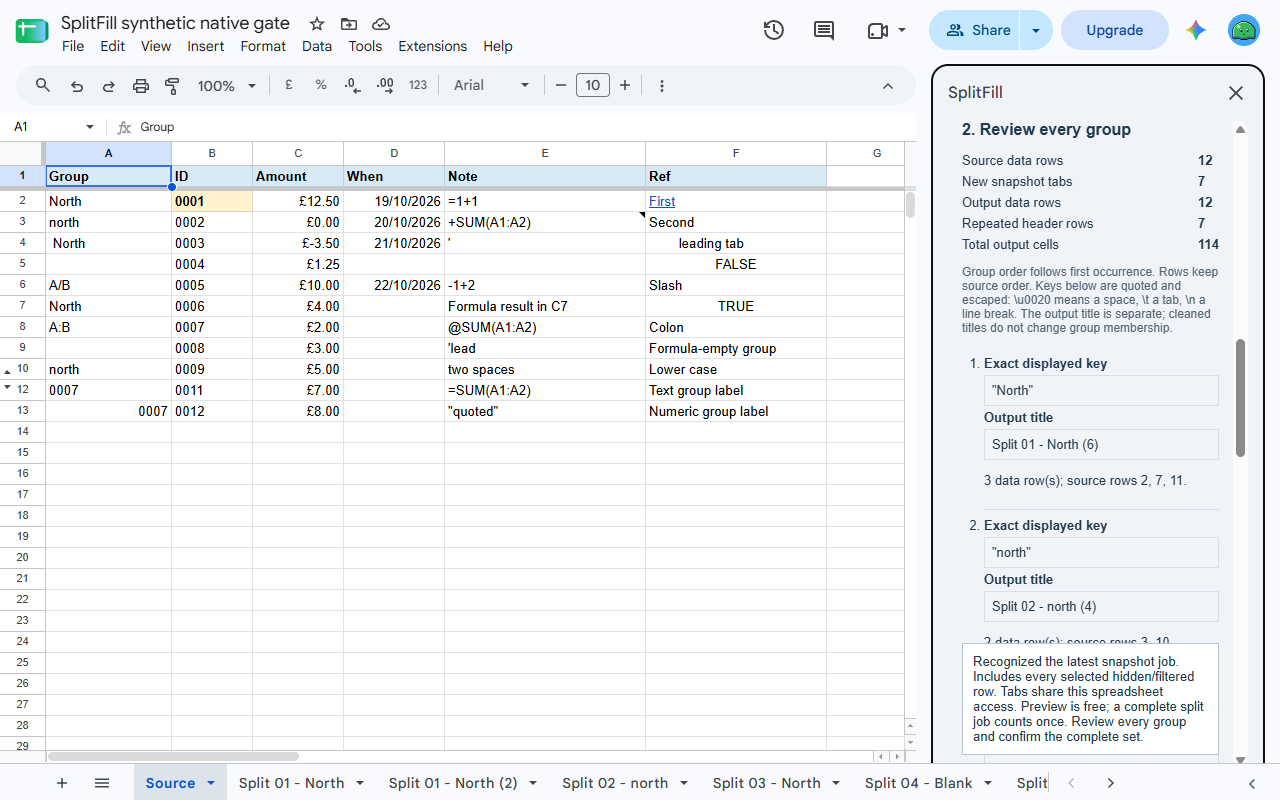Open the Gemini sparkle icon
Viewport: 1280px width, 800px height.
click(x=1196, y=30)
